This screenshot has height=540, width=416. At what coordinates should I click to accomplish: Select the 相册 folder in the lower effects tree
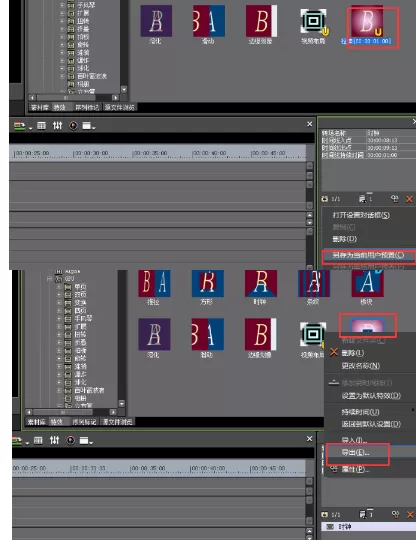(x=81, y=398)
